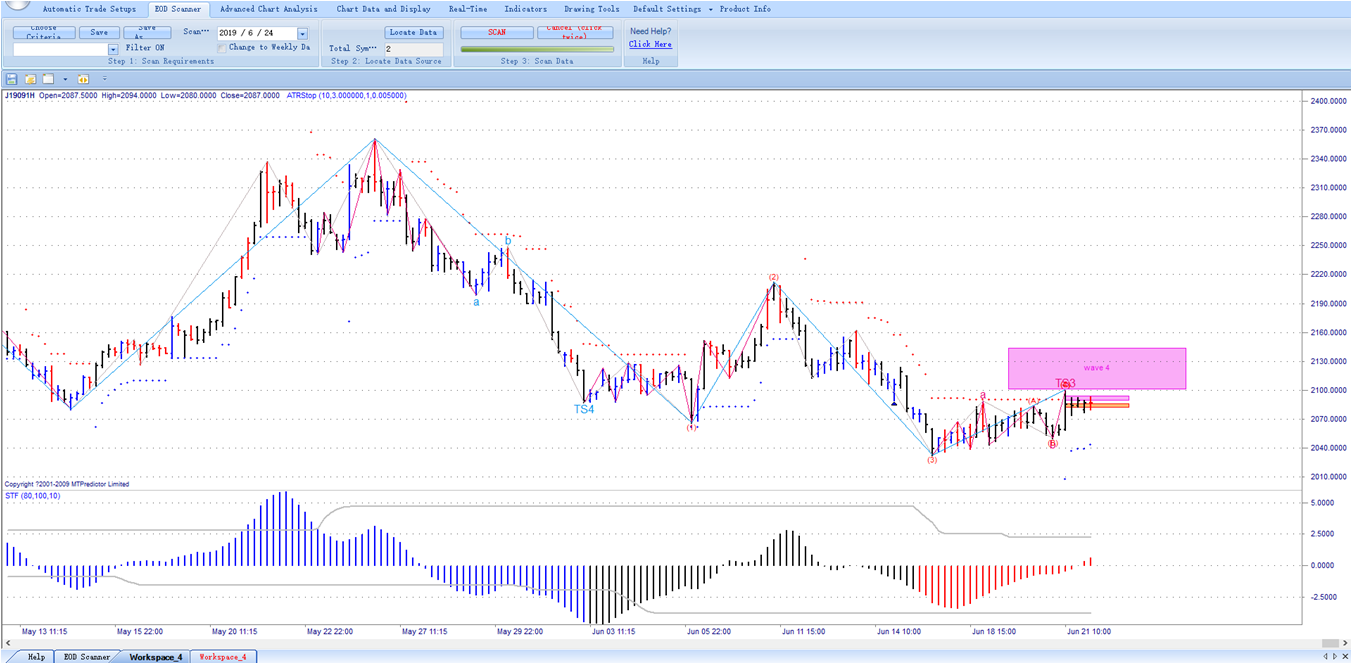Click the Total Symbols count field
Screen dimensions: 1352x664
point(412,48)
